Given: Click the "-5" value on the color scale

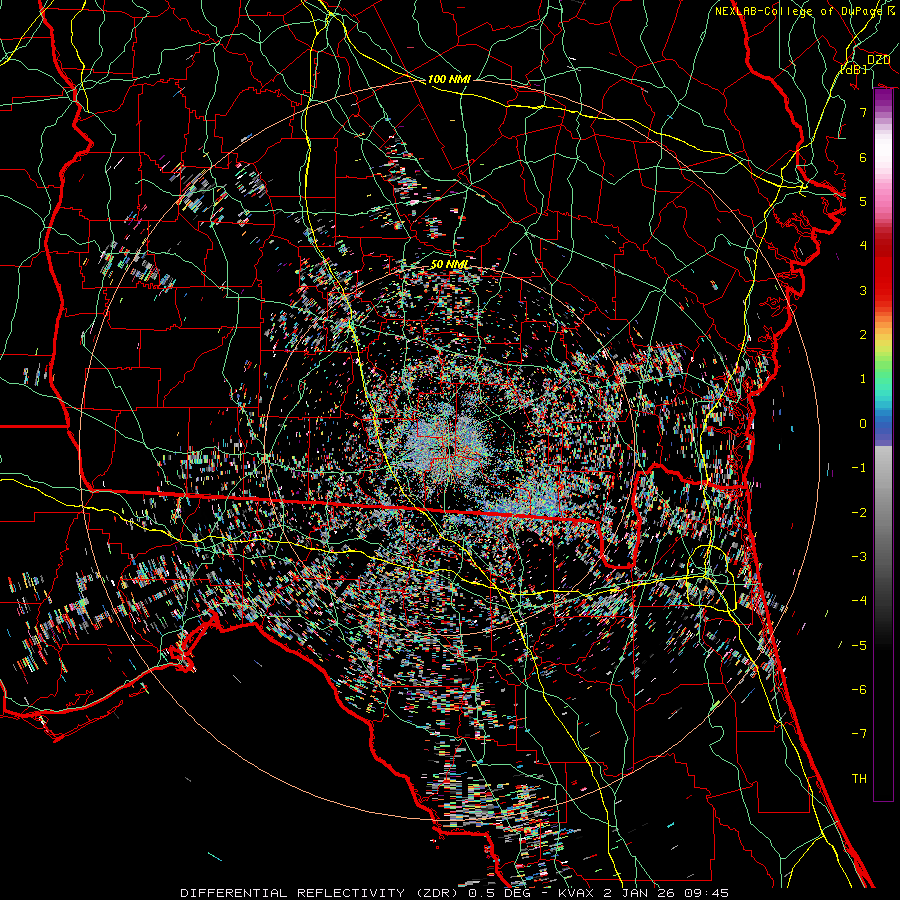Looking at the screenshot, I should coord(859,645).
